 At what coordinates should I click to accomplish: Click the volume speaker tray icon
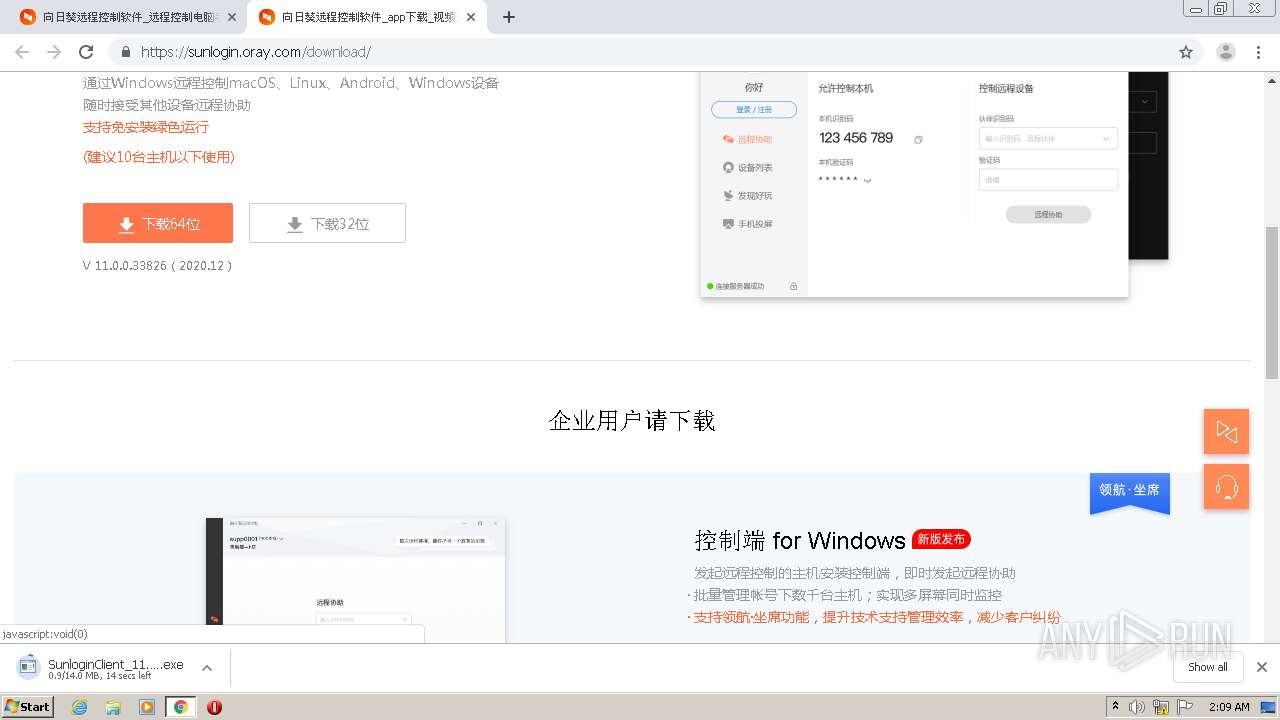(1137, 707)
